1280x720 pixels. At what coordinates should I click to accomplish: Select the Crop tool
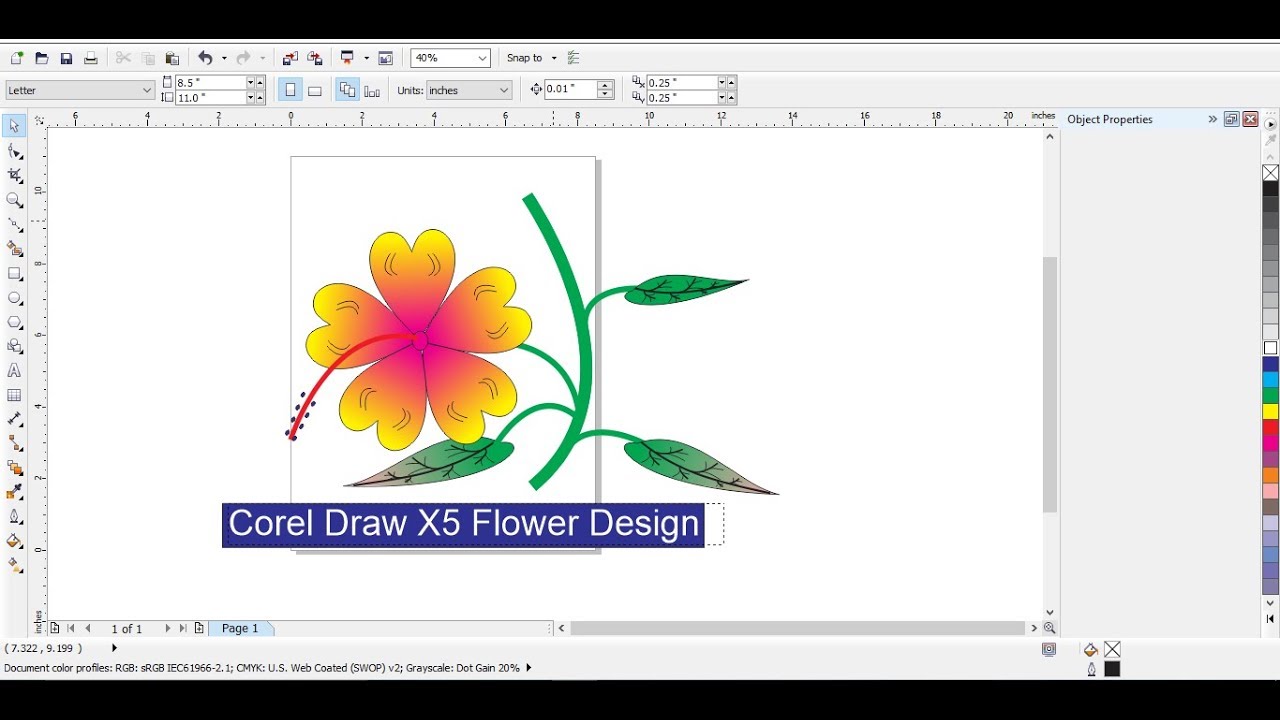click(14, 175)
